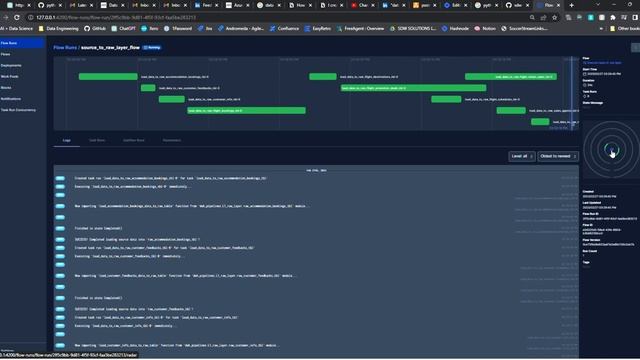Open a new browser tab with the plus icon

point(571,5)
